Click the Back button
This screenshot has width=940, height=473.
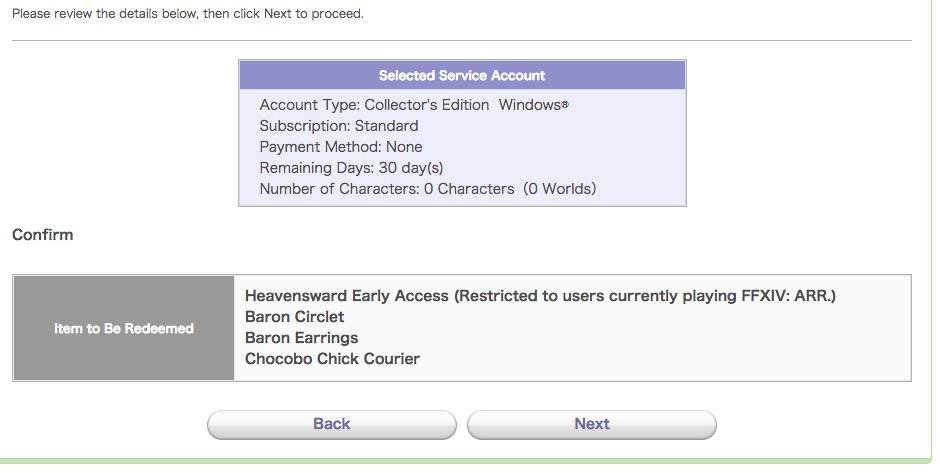click(331, 424)
